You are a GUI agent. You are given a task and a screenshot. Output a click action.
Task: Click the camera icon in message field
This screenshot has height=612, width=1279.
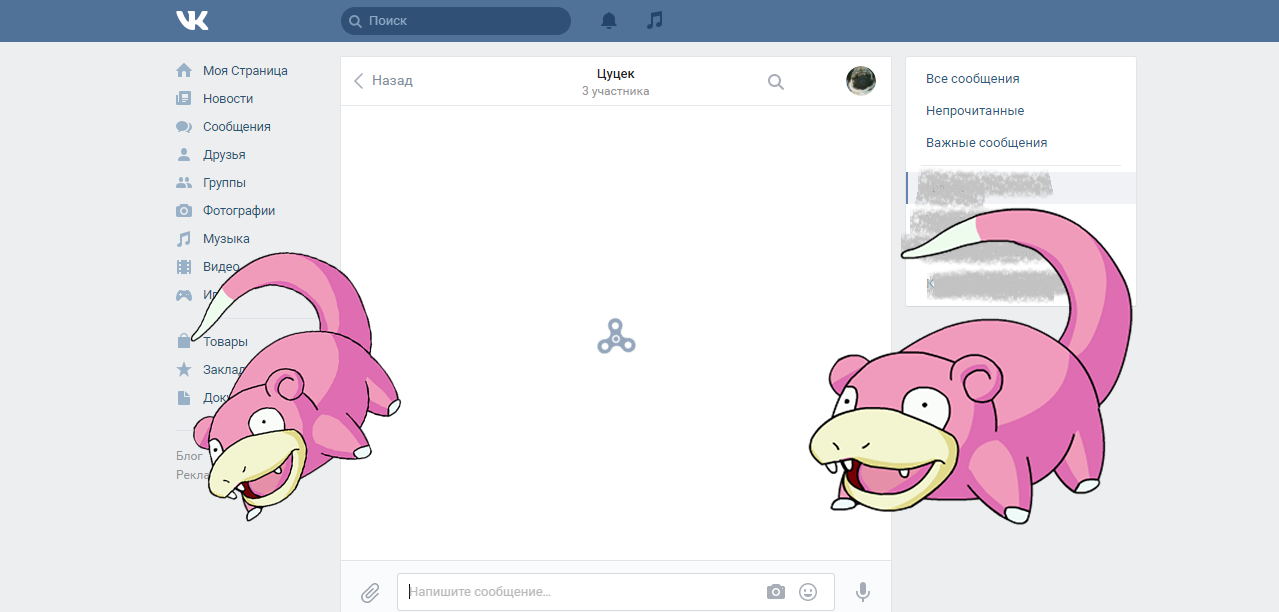click(776, 592)
